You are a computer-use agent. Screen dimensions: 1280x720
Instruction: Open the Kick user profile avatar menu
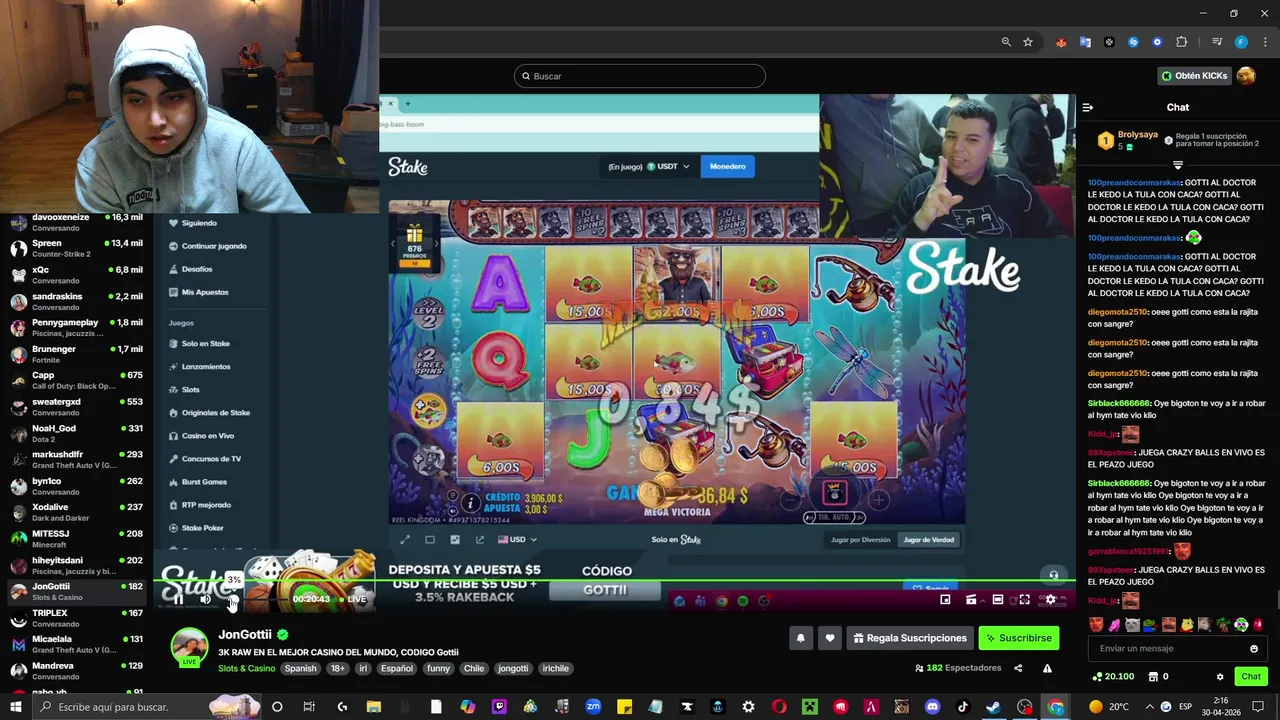1246,76
